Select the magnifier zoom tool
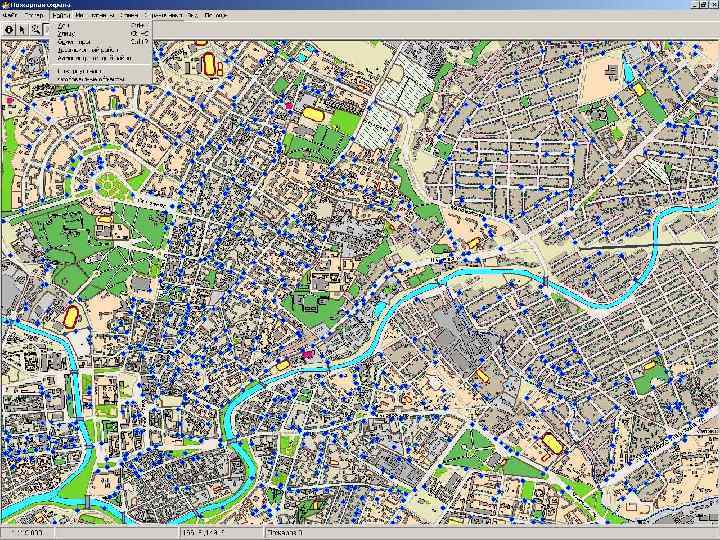 tap(35, 30)
